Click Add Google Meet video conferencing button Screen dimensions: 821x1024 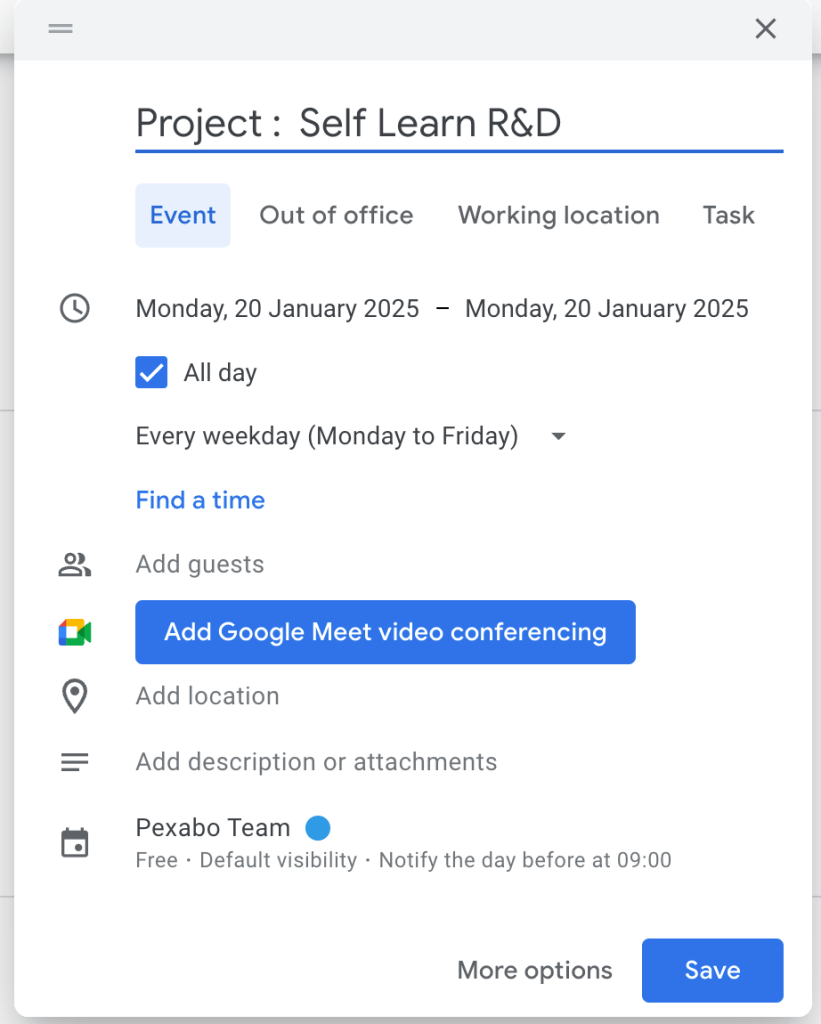(385, 632)
